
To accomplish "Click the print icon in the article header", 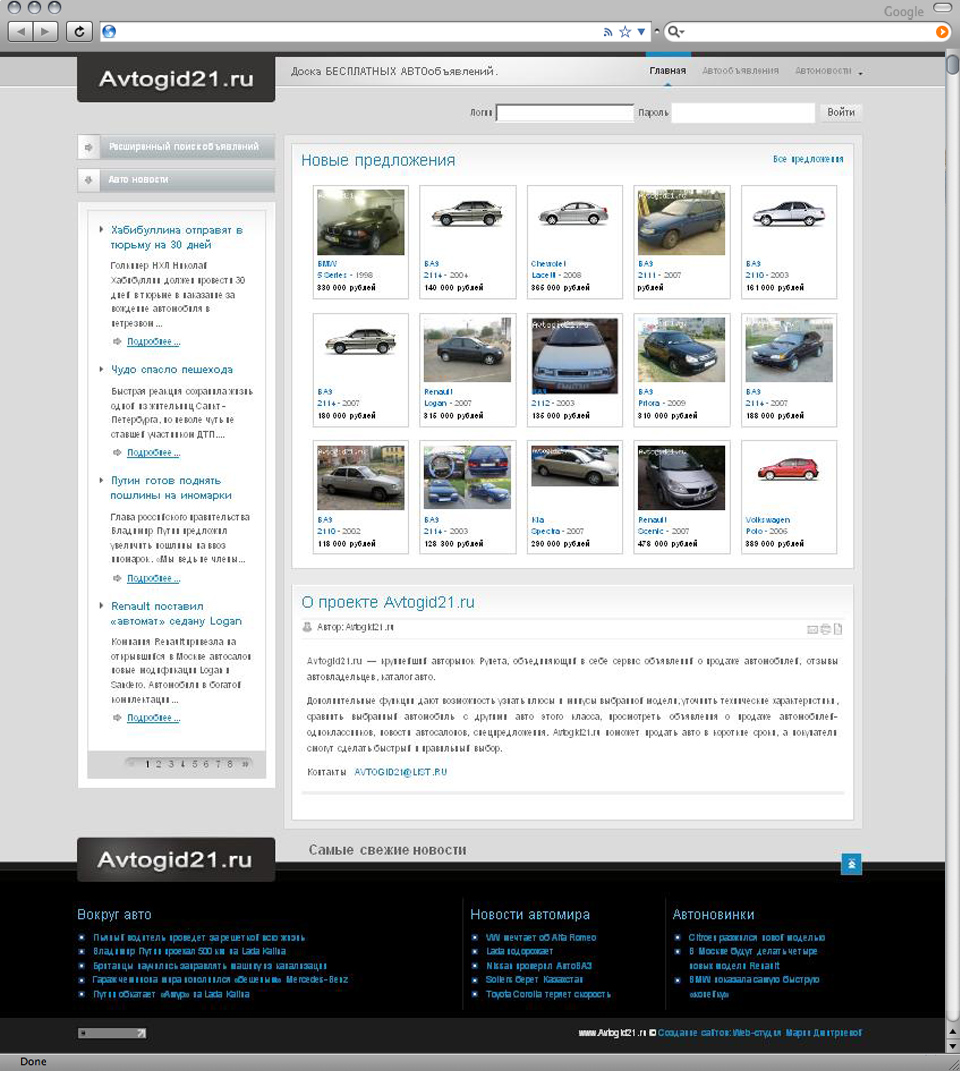I will 826,629.
